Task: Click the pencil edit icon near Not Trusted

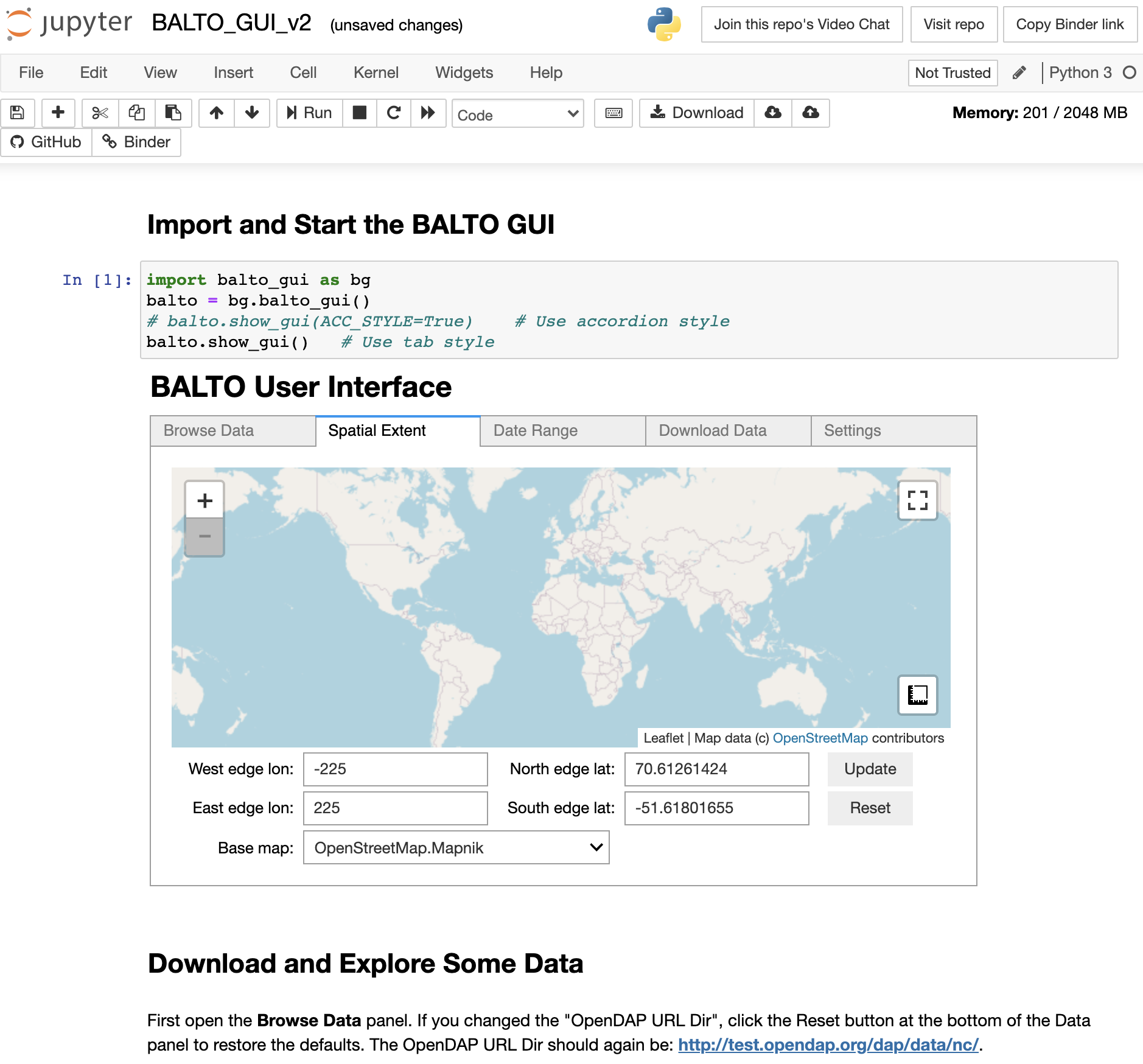Action: (x=1019, y=73)
